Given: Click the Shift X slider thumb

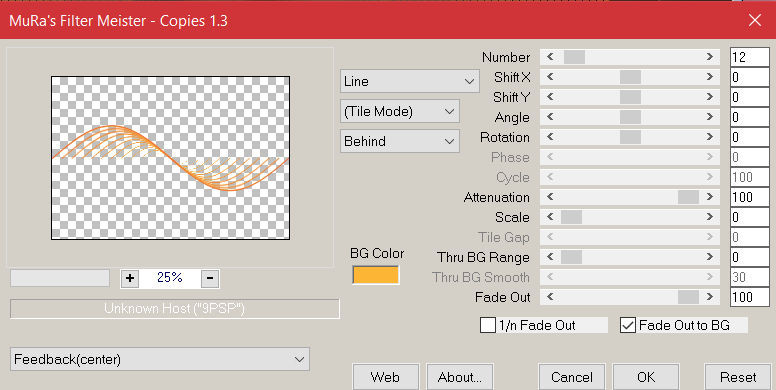Looking at the screenshot, I should click(x=630, y=77).
